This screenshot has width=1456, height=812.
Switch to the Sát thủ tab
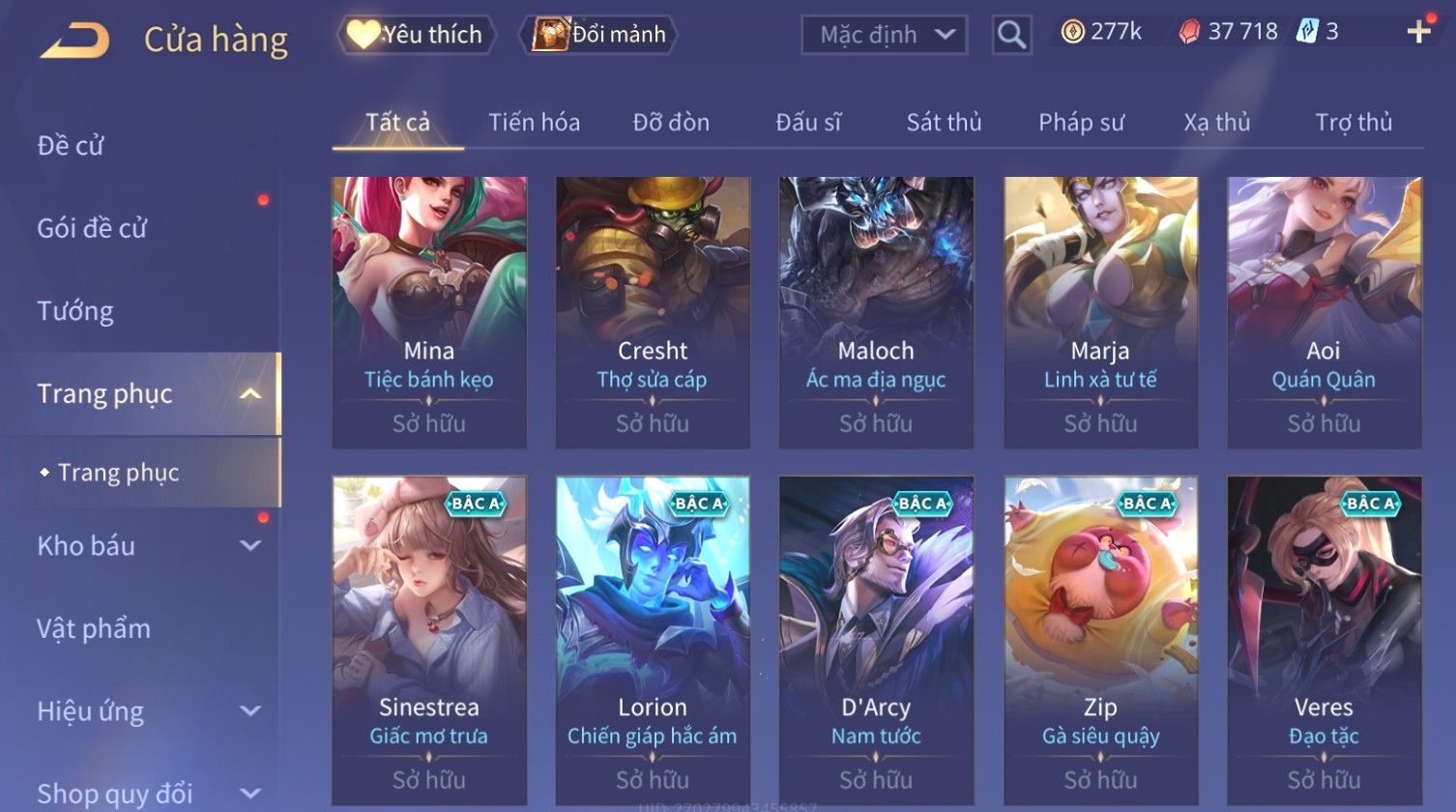944,123
